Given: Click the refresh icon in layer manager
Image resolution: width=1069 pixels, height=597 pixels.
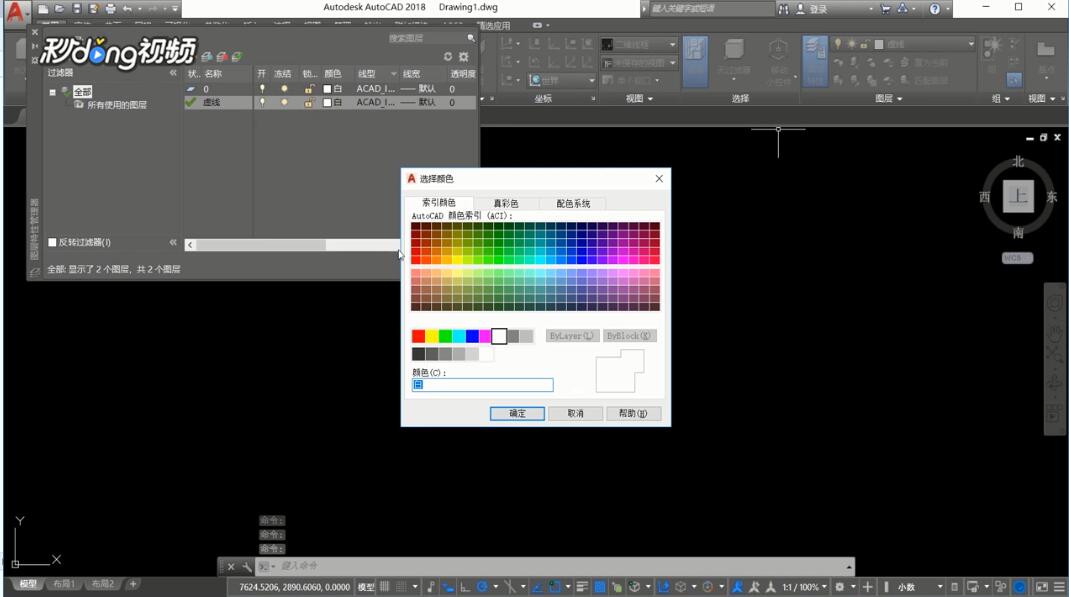Looking at the screenshot, I should pyautogui.click(x=448, y=57).
